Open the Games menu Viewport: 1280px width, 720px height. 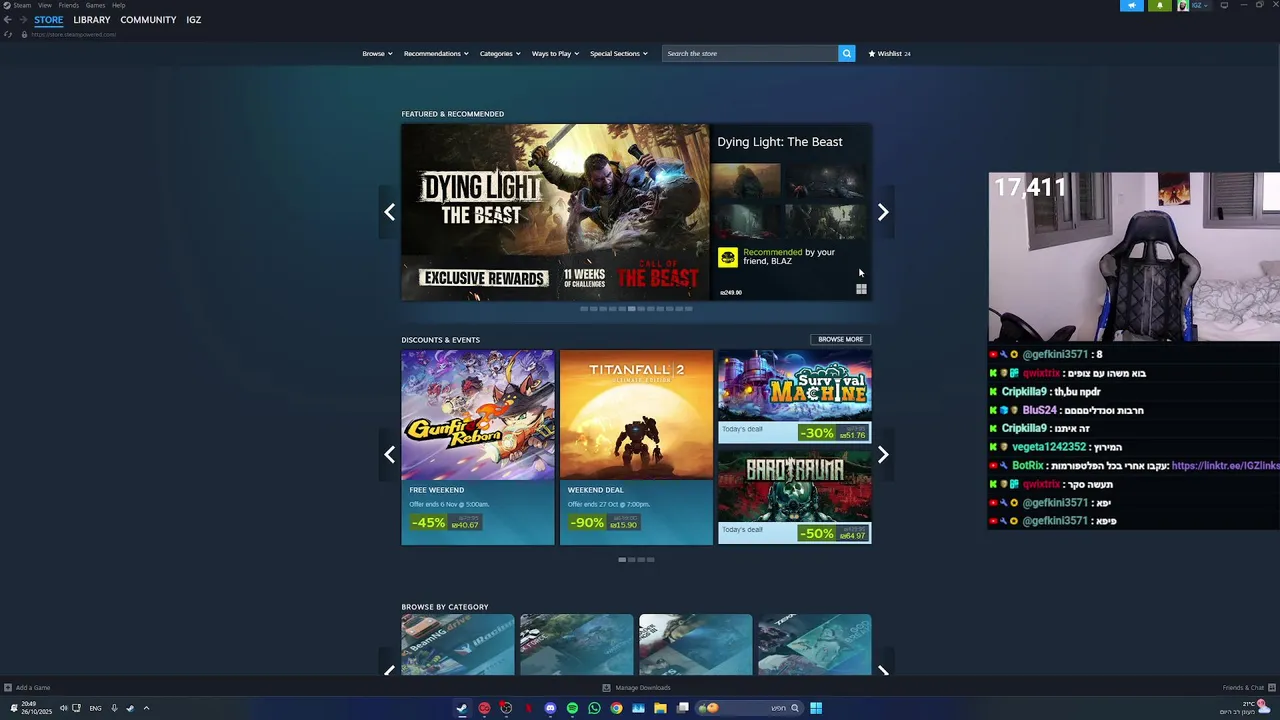coord(95,5)
